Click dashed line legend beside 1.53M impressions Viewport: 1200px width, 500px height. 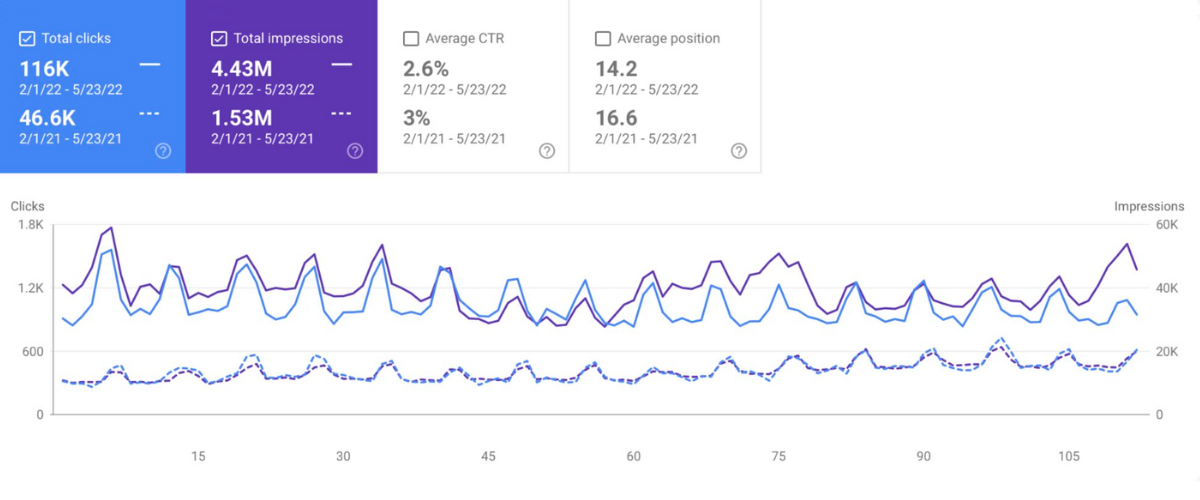341,114
